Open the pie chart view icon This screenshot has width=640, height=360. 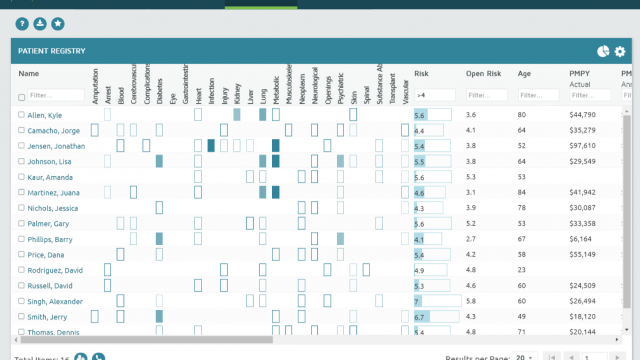(x=603, y=51)
